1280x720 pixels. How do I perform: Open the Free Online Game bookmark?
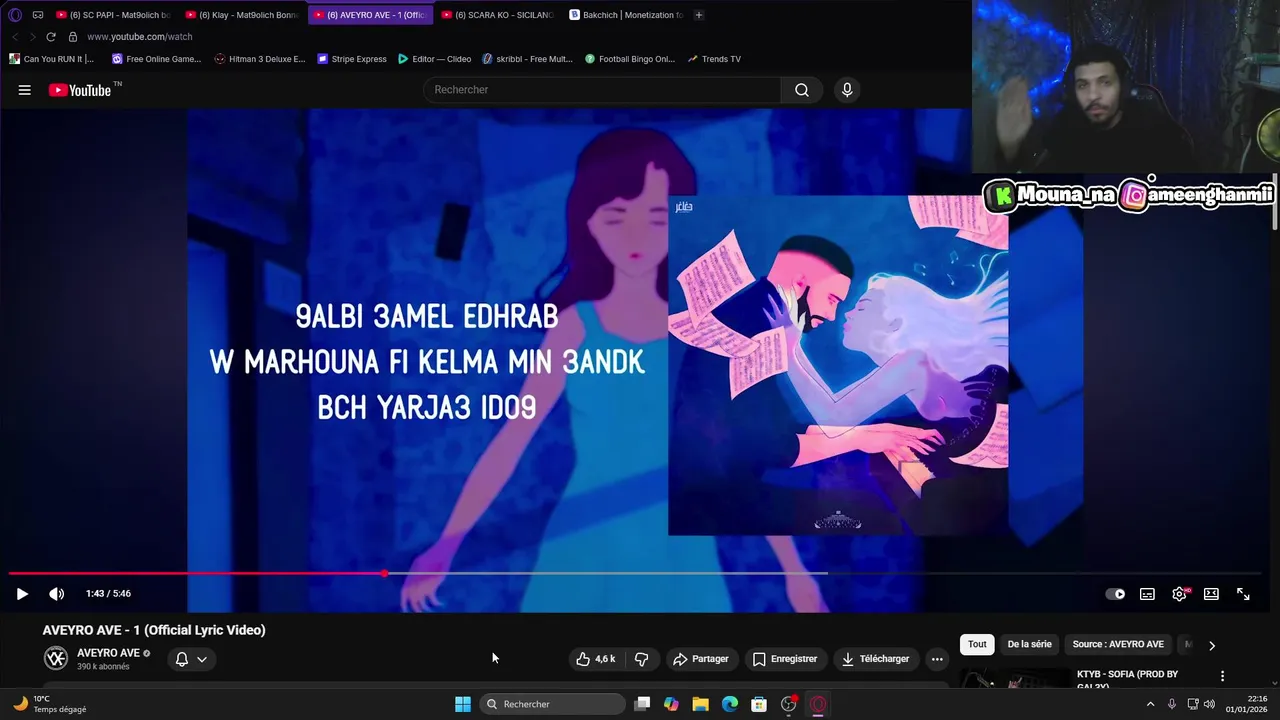tap(156, 59)
